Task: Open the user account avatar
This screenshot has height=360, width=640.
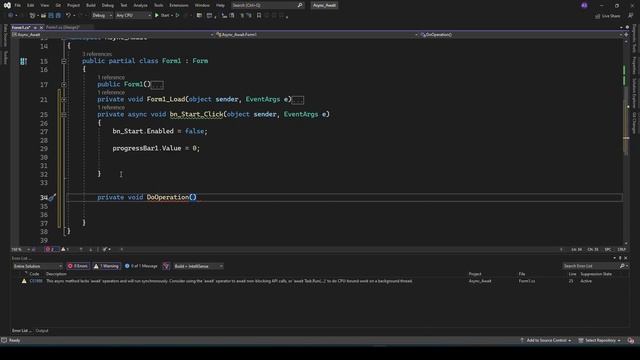Action: [x=584, y=5]
